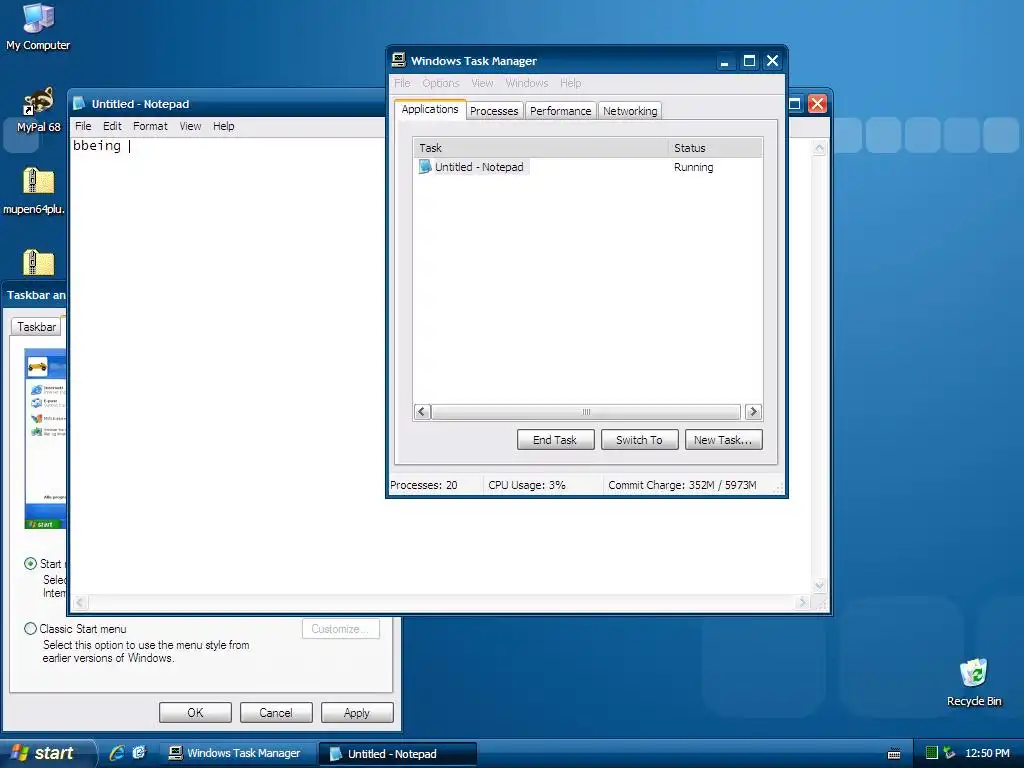Open Notepad Edit menu
The width and height of the screenshot is (1024, 768).
click(112, 126)
